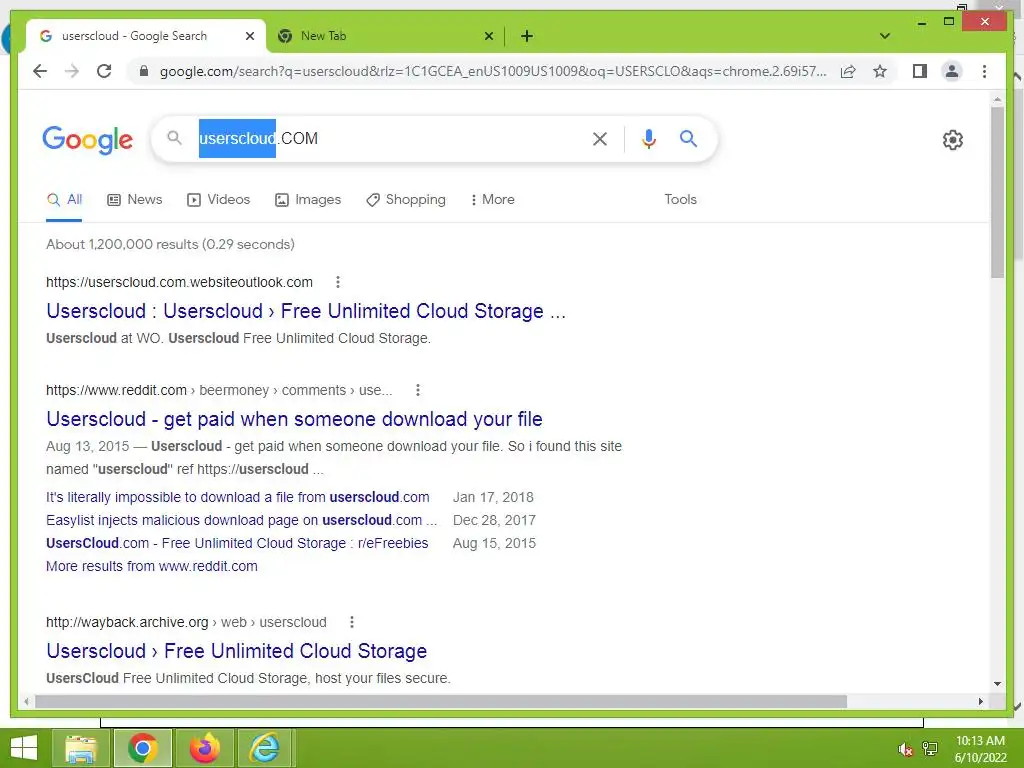This screenshot has width=1024, height=768.
Task: Open the search Tools options
Action: pyautogui.click(x=680, y=200)
